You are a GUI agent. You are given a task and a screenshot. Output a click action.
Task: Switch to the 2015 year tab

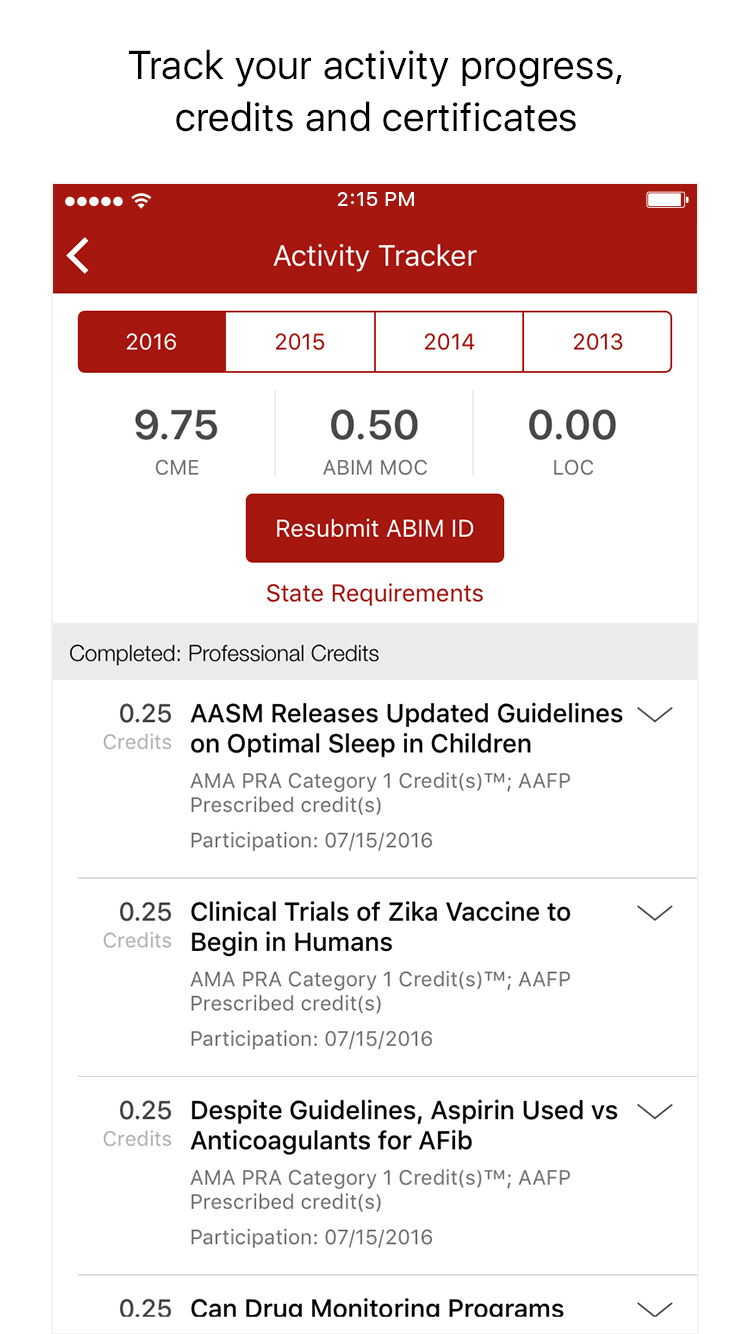point(300,342)
